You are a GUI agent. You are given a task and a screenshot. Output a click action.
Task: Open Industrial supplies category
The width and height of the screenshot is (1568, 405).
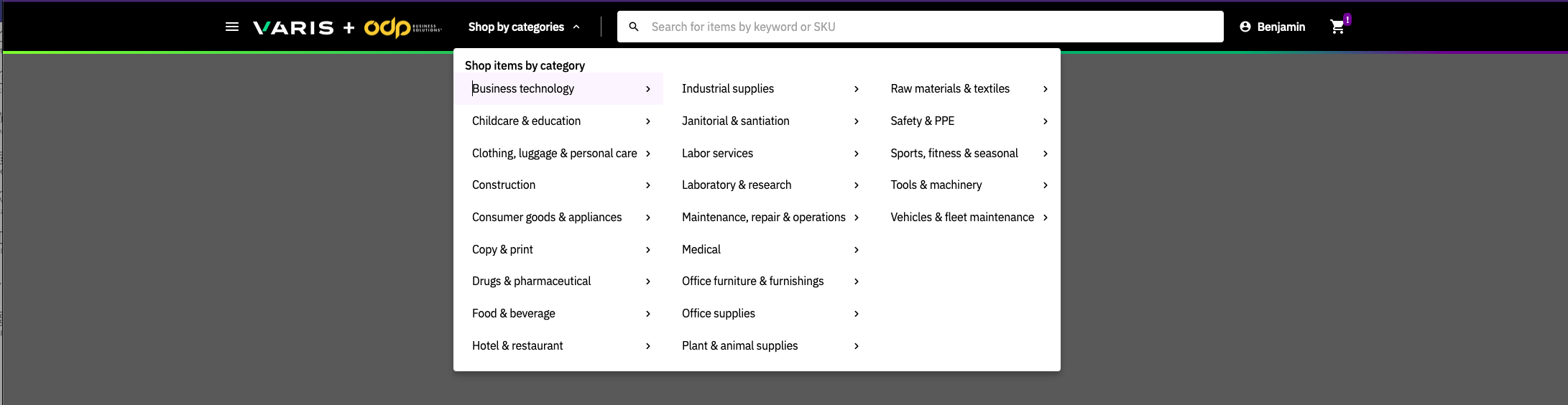pyautogui.click(x=768, y=88)
